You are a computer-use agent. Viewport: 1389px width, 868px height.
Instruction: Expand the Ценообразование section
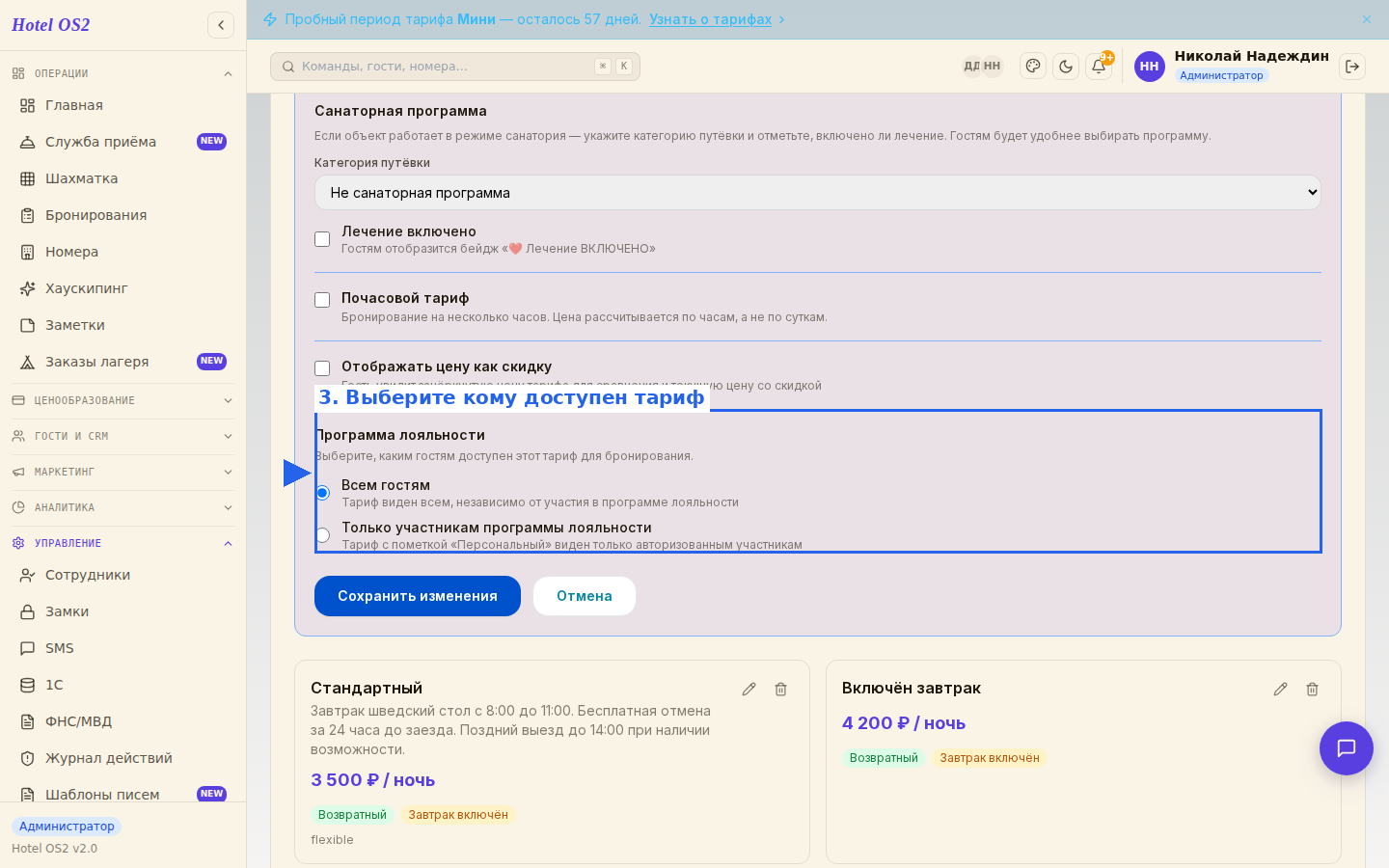point(123,400)
